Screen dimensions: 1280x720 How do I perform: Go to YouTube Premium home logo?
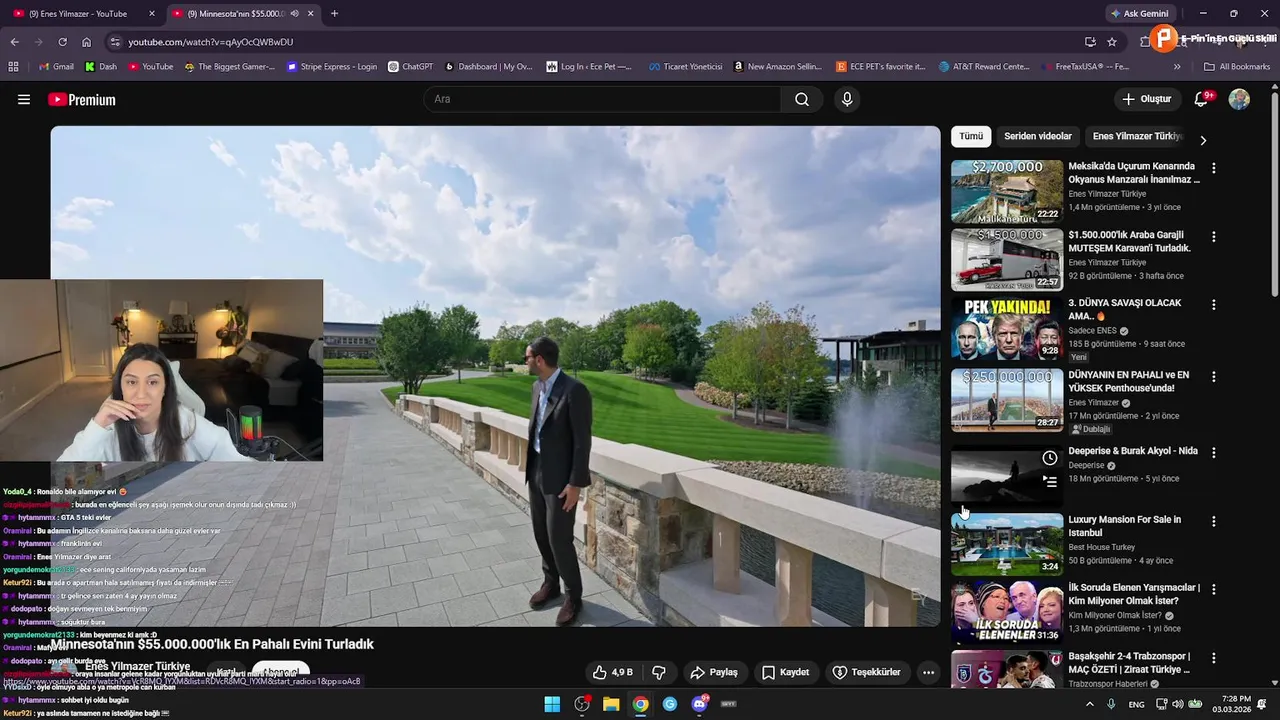(x=82, y=100)
